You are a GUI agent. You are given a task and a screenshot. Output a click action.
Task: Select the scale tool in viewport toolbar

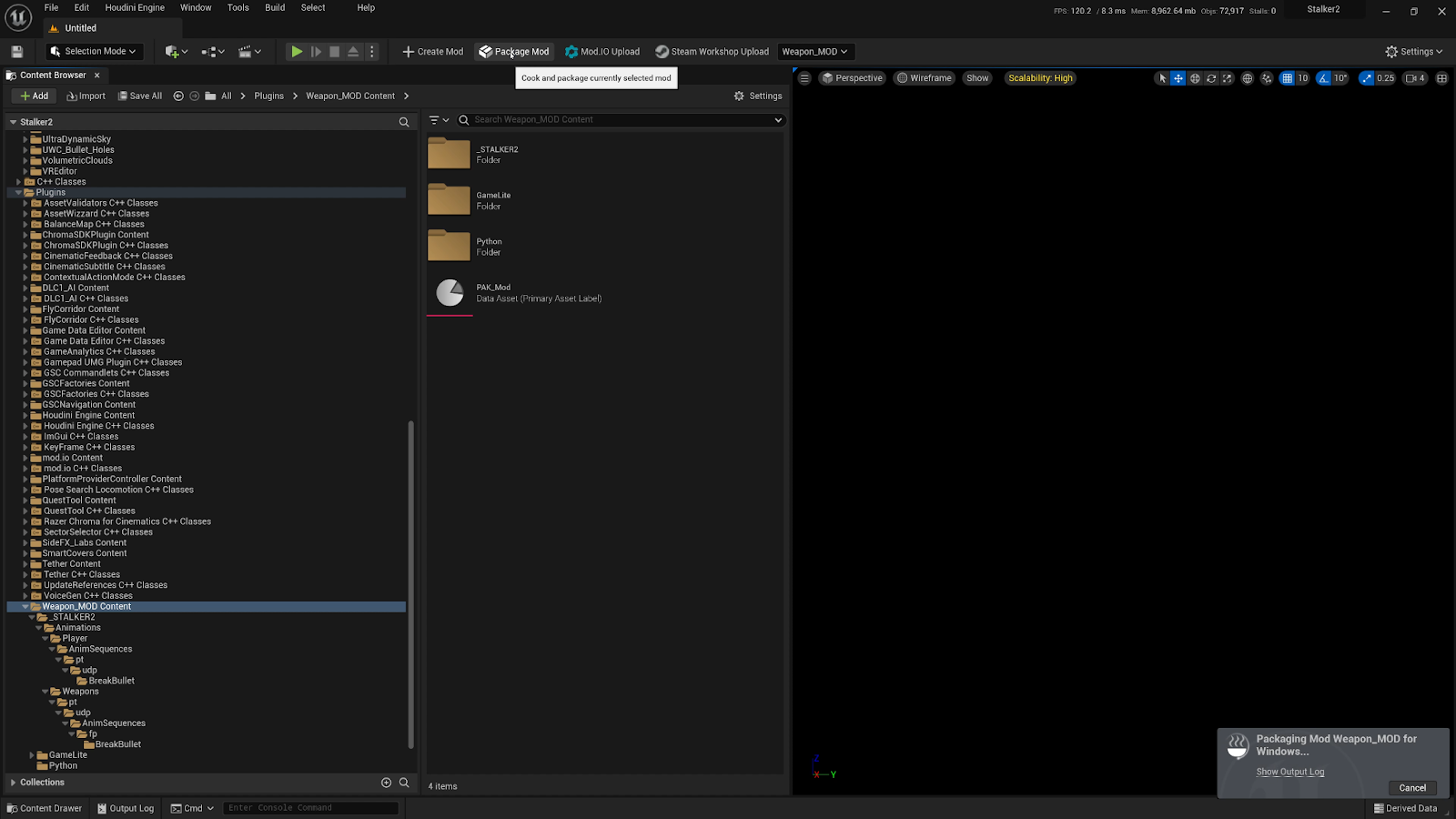(x=1227, y=78)
